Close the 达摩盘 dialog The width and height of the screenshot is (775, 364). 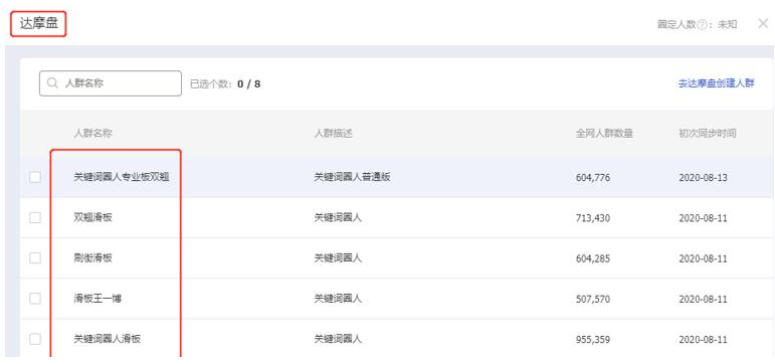tap(763, 23)
